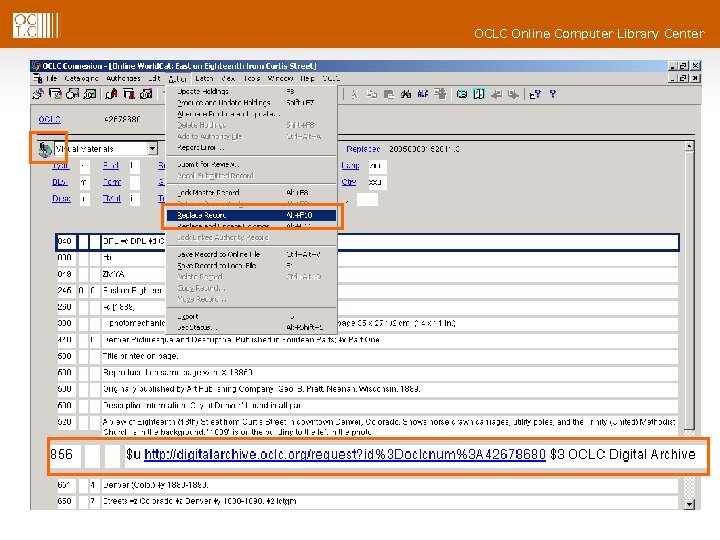Click the grayed back arrow toolbar icon

coord(496,94)
